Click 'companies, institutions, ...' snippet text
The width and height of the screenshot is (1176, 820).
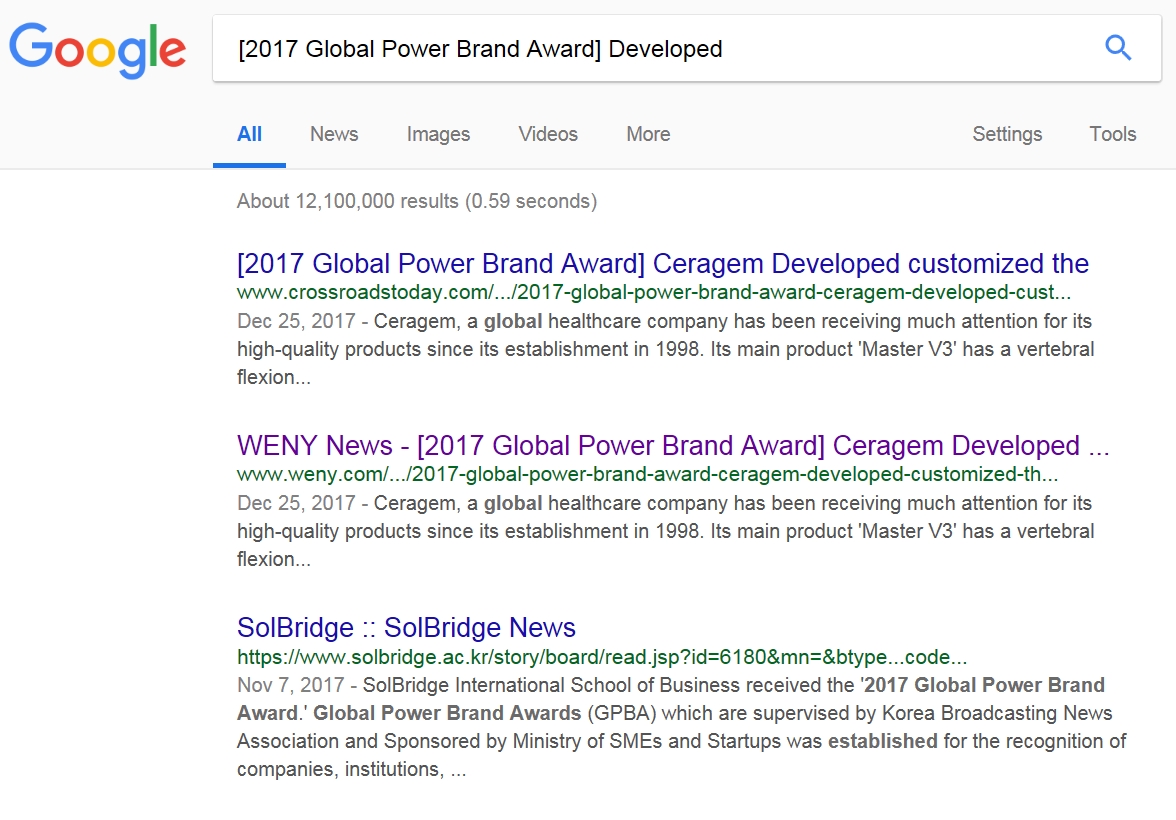pyautogui.click(x=352, y=770)
